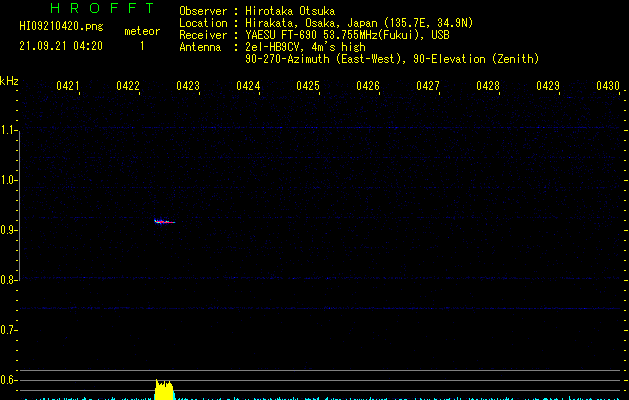
Task: Click the meteor label
Action: [x=142, y=31]
